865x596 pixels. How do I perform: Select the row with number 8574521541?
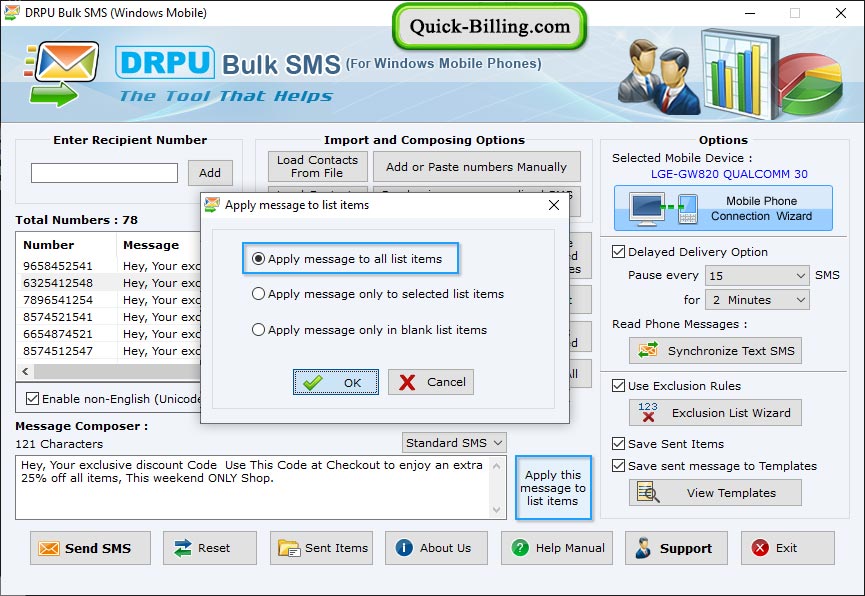[x=109, y=317]
